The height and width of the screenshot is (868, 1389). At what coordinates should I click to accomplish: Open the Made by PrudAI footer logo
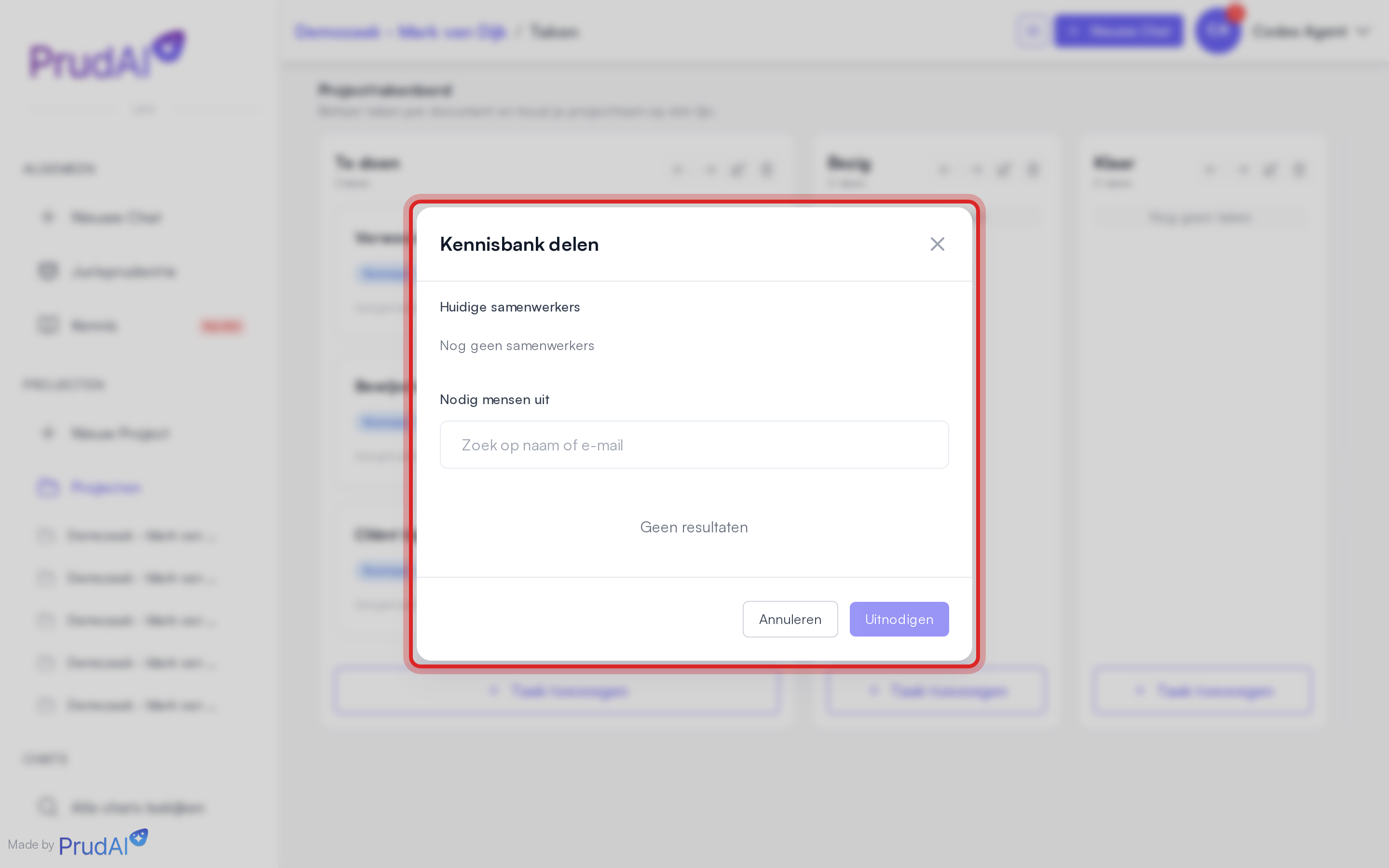tap(103, 843)
